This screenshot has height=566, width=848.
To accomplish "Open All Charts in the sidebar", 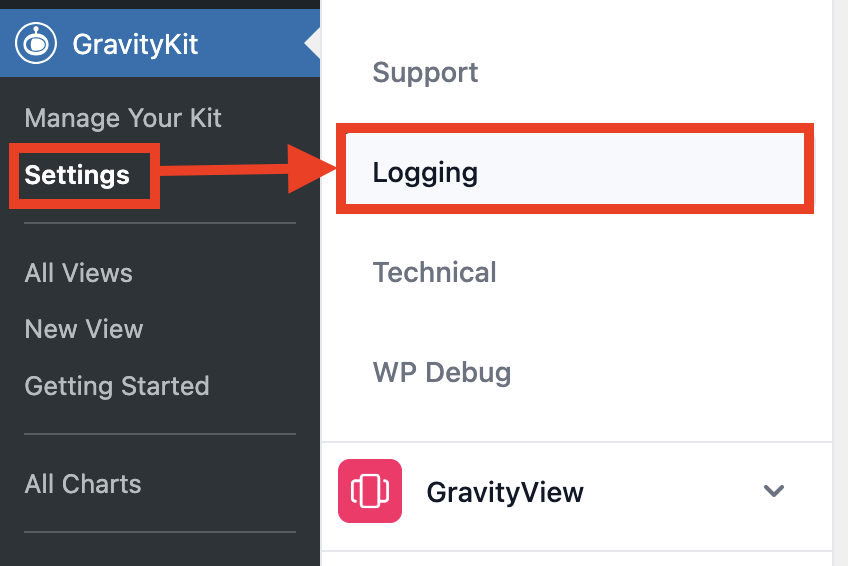I will [83, 484].
